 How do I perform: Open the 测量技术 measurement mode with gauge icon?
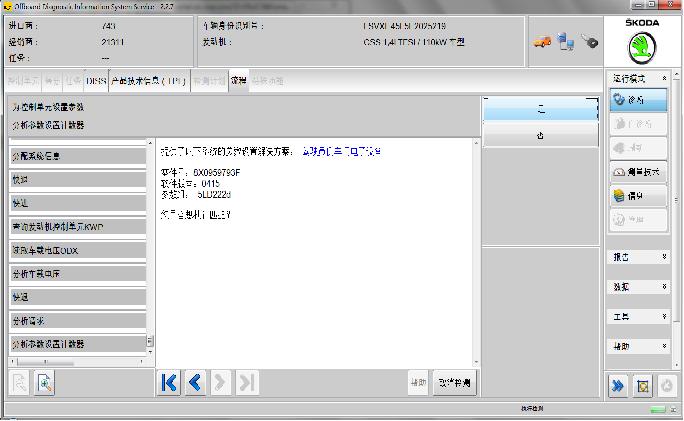639,172
